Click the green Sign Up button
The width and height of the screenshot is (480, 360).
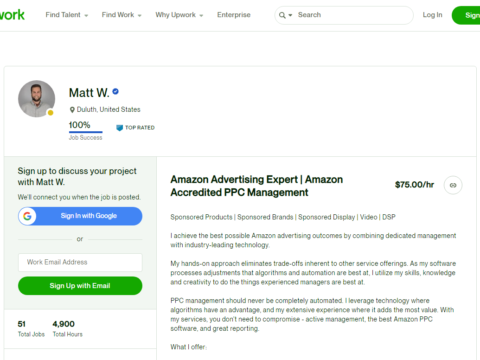[x=466, y=15]
